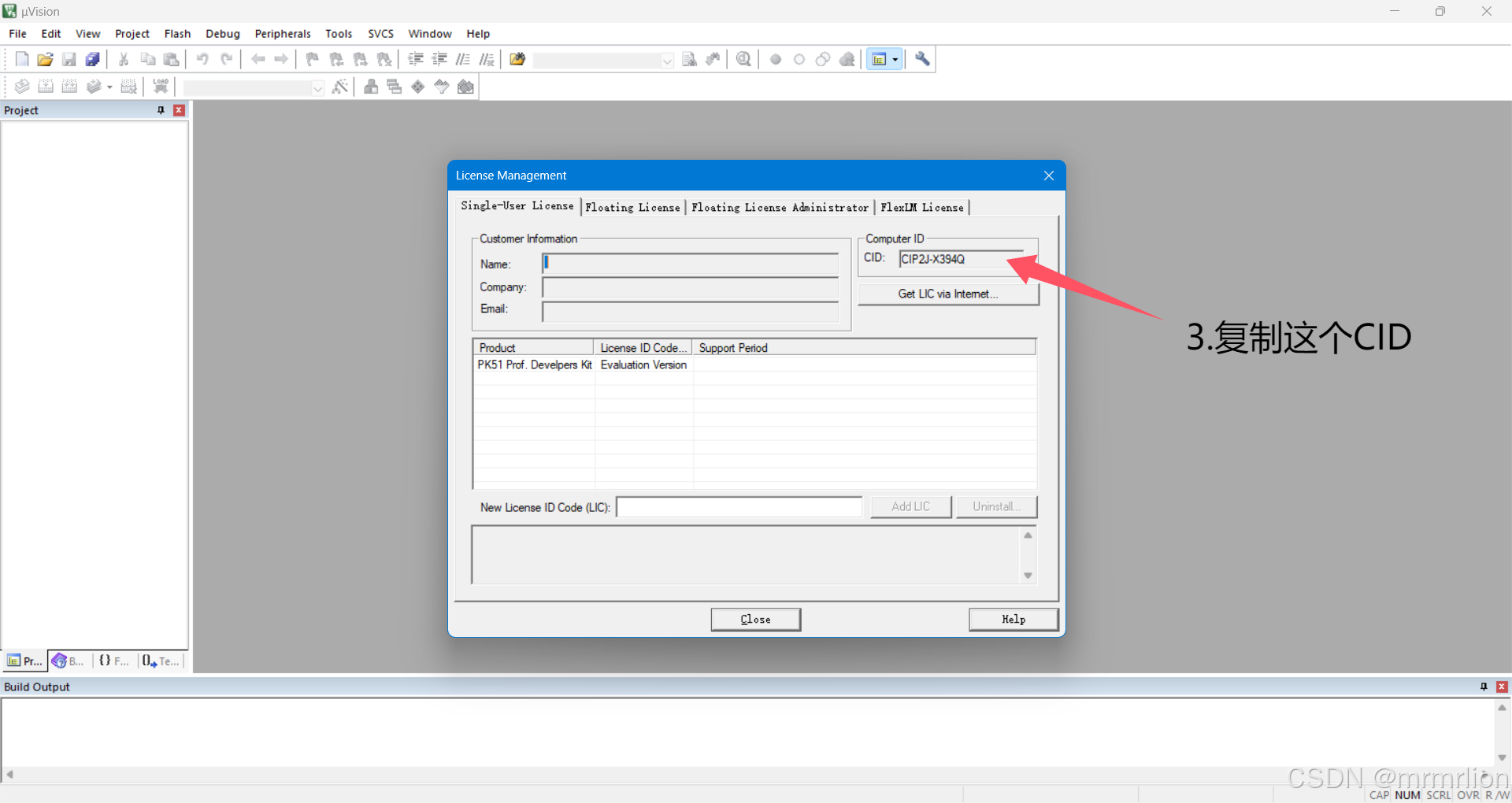Open the File menu
This screenshot has height=803, width=1512.
(17, 34)
